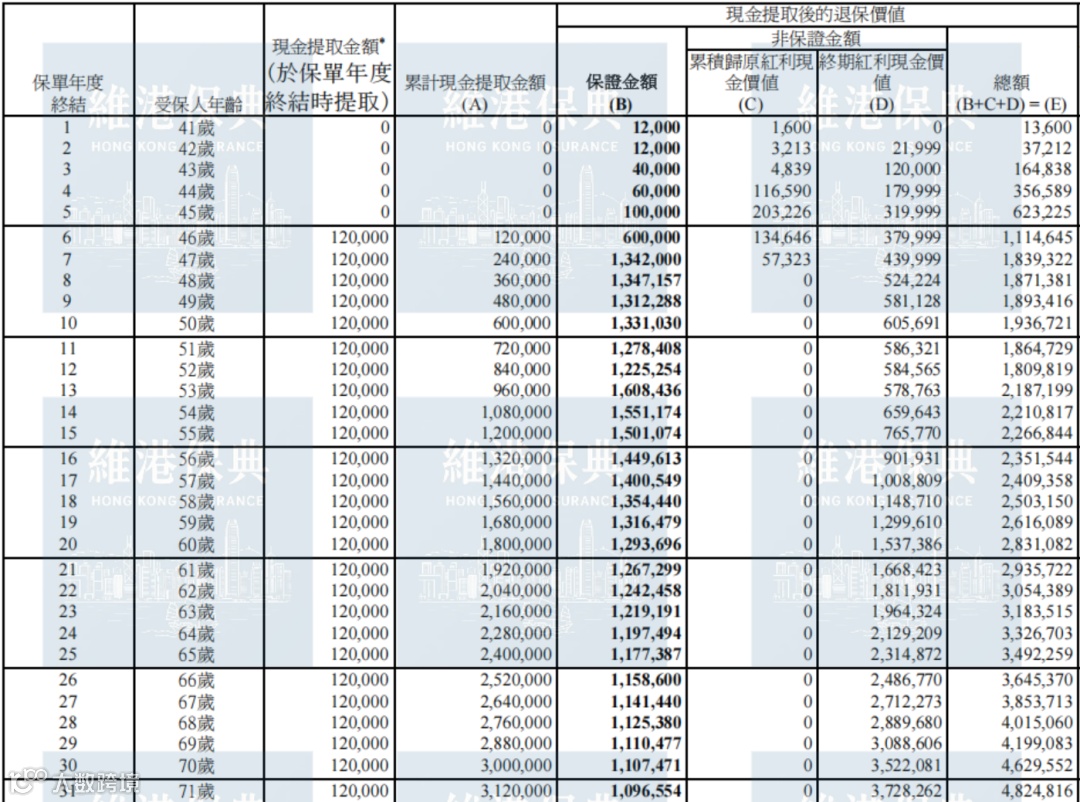Screen dimensions: 1080x802
Task: Click the cumulative withdrawal 3,120,000
Action: (x=516, y=791)
